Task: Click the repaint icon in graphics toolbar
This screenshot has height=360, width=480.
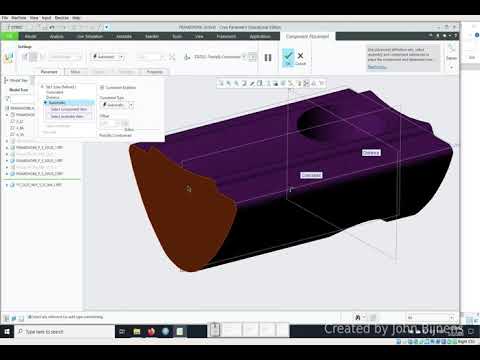Action: [244, 83]
